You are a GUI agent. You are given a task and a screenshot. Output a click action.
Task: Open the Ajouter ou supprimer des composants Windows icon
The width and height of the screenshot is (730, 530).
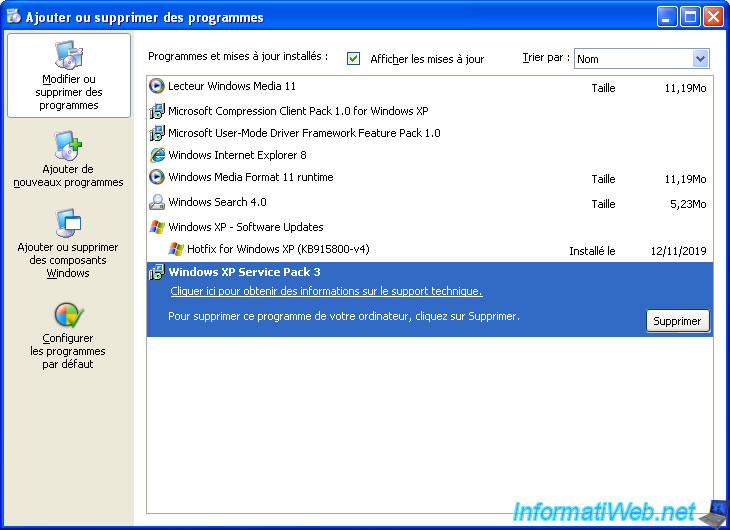68,223
